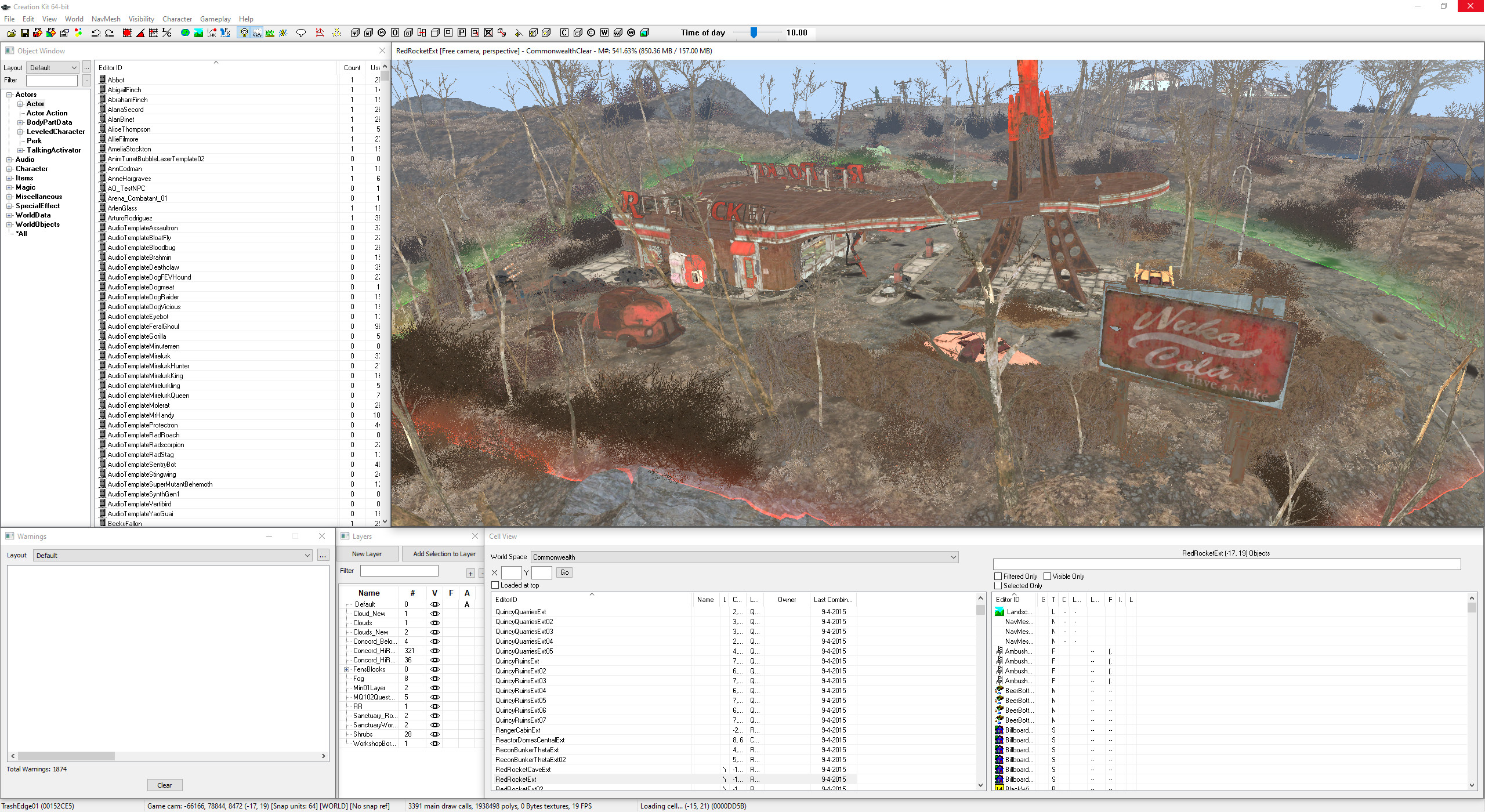The width and height of the screenshot is (1485, 812).
Task: Select RedRocketExt in the Cell View list
Action: pos(515,779)
